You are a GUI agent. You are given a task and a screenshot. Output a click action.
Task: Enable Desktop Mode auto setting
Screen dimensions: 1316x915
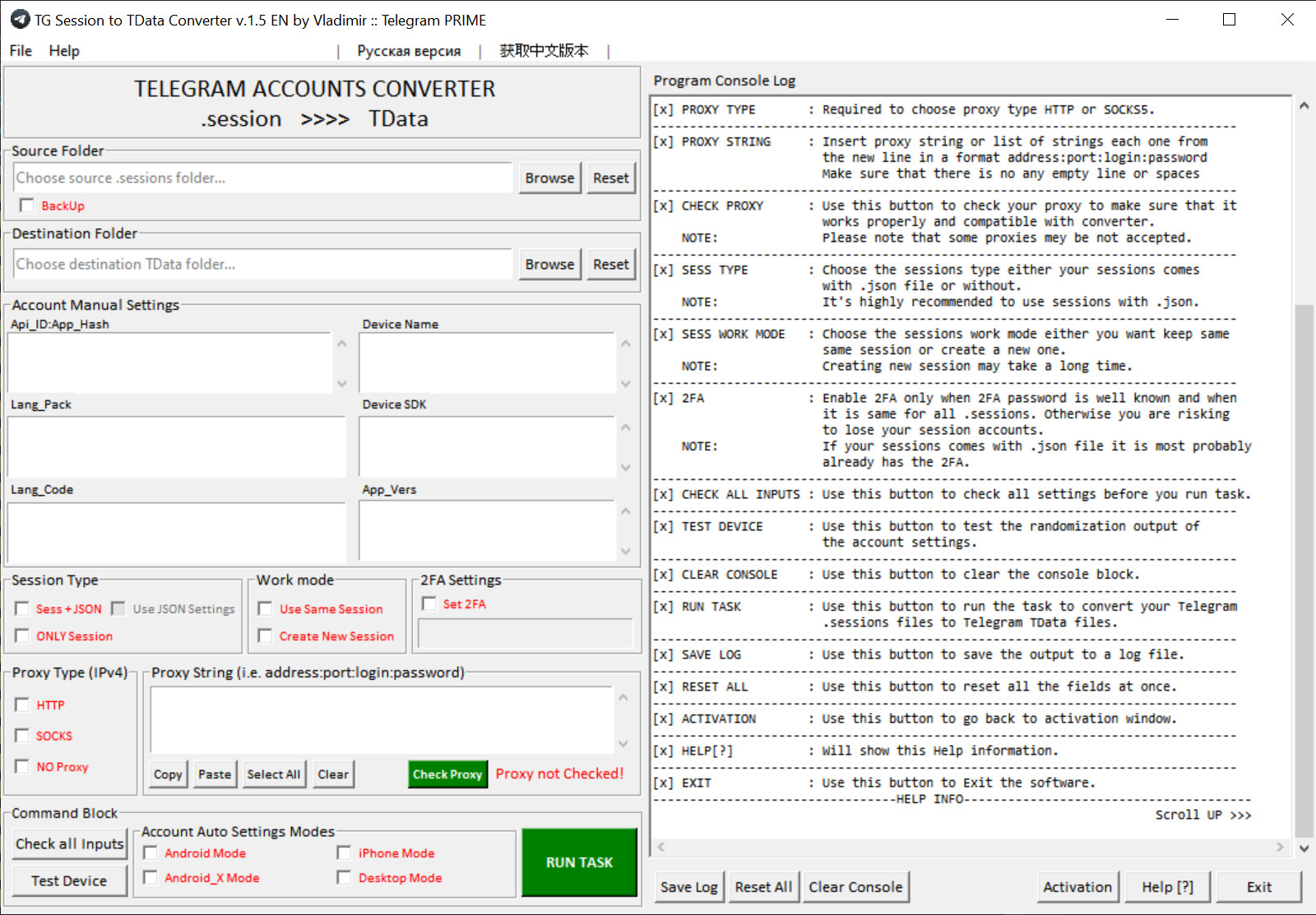click(x=345, y=877)
